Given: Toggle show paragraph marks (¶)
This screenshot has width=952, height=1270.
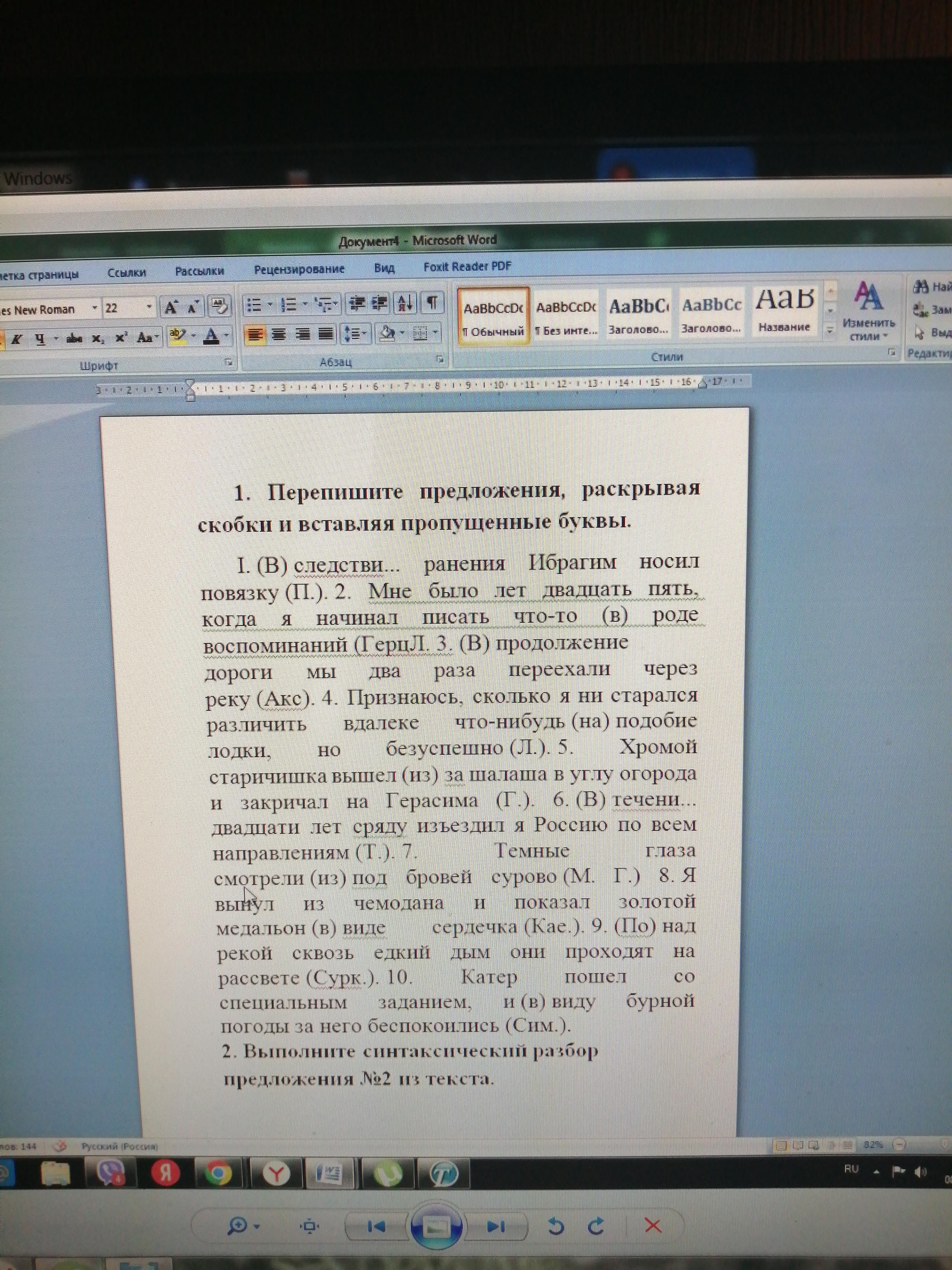Looking at the screenshot, I should 433,302.
